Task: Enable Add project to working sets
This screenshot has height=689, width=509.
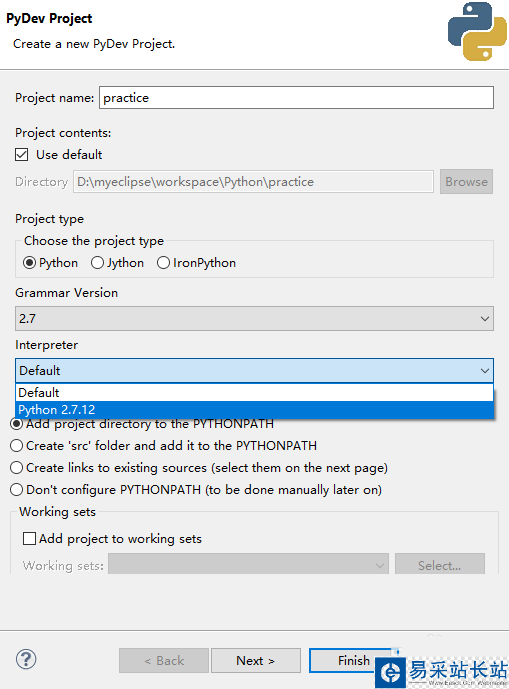Action: coord(29,538)
